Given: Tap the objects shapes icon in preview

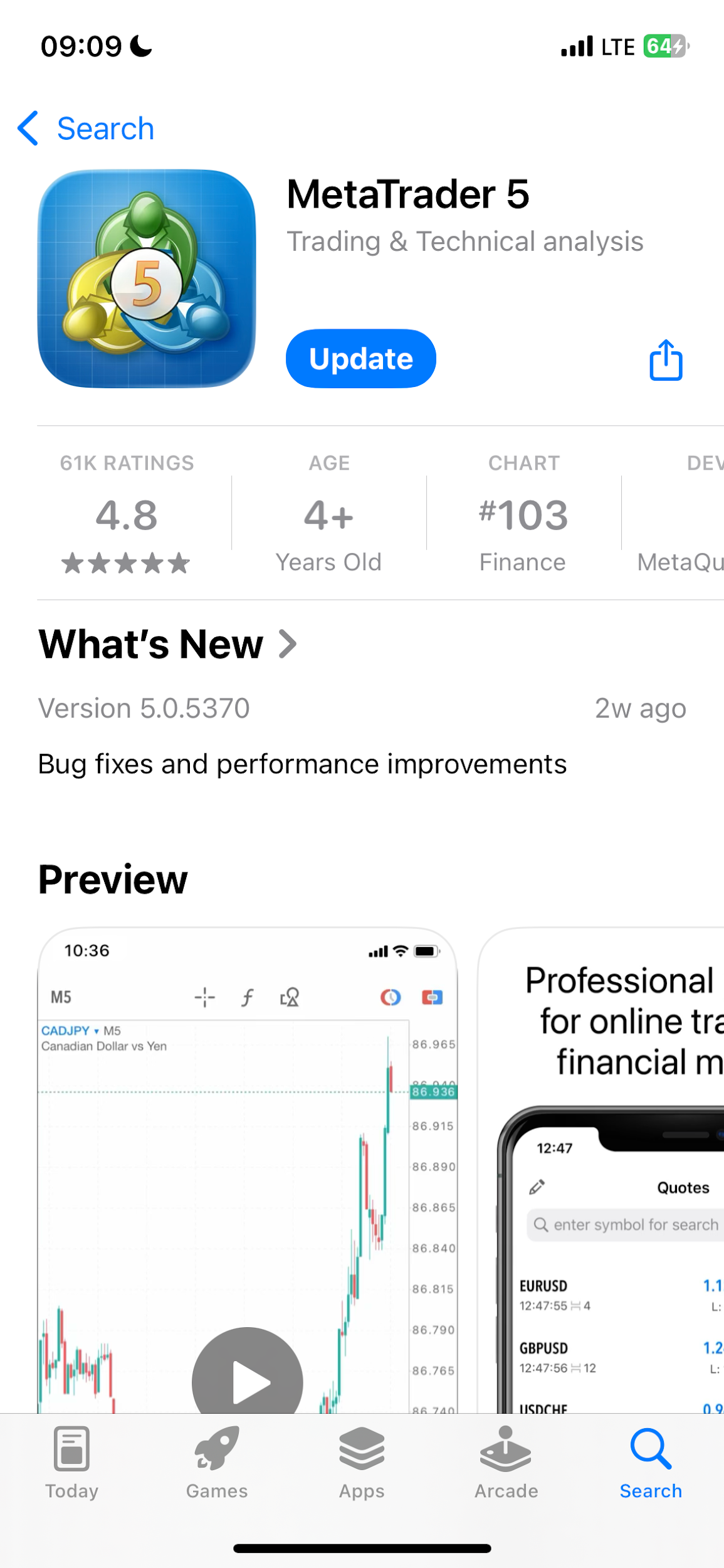Looking at the screenshot, I should 290,997.
